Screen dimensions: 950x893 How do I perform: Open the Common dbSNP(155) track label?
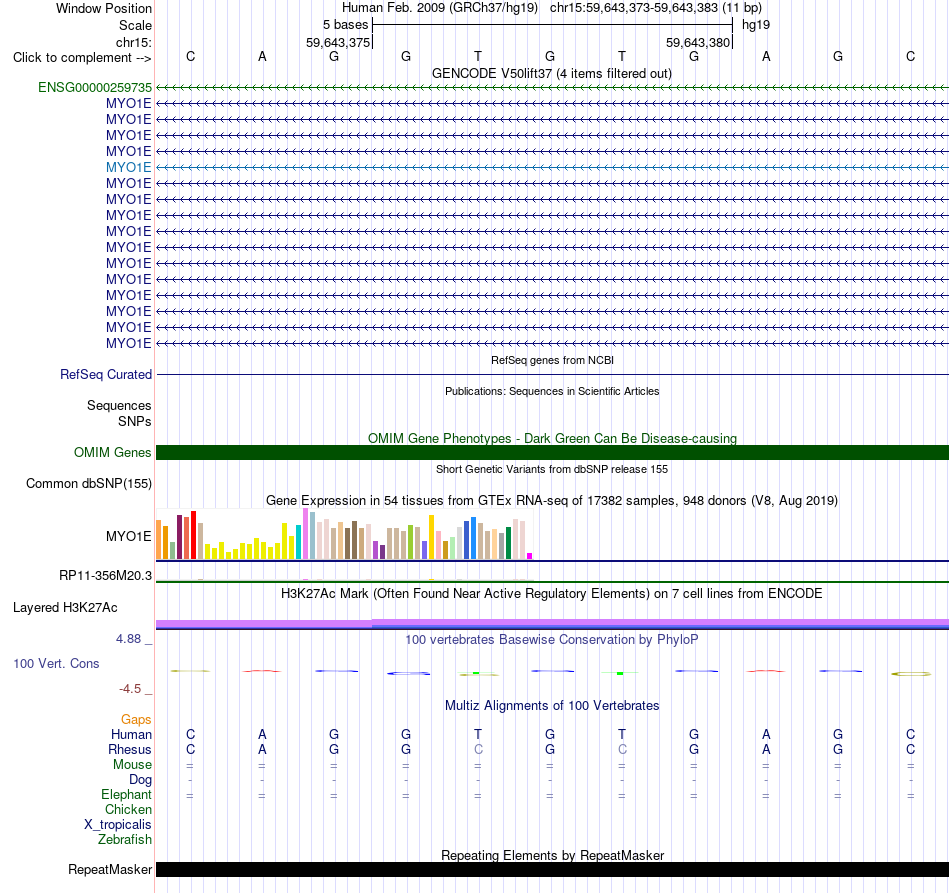click(89, 483)
